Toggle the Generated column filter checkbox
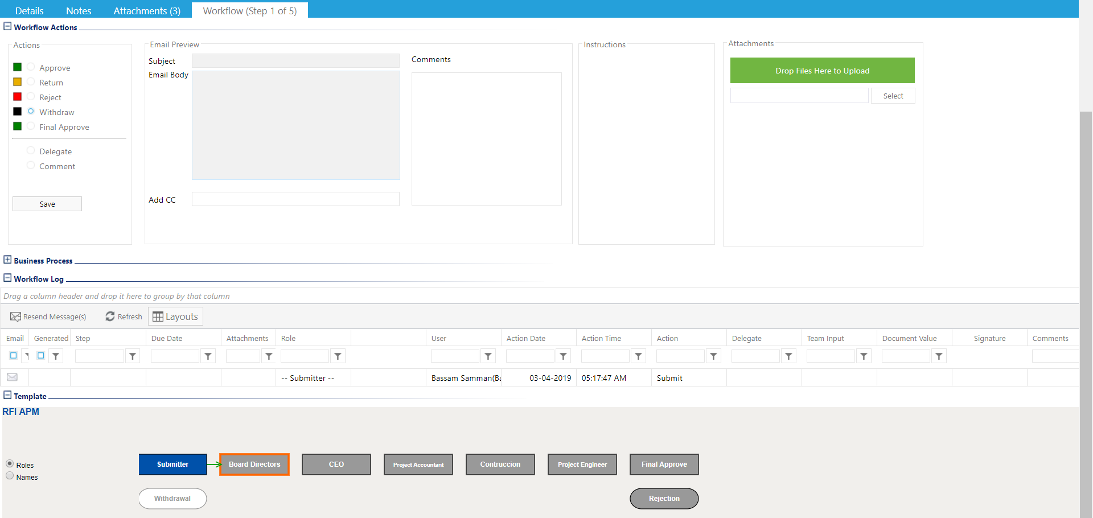1093x518 pixels. click(x=40, y=356)
